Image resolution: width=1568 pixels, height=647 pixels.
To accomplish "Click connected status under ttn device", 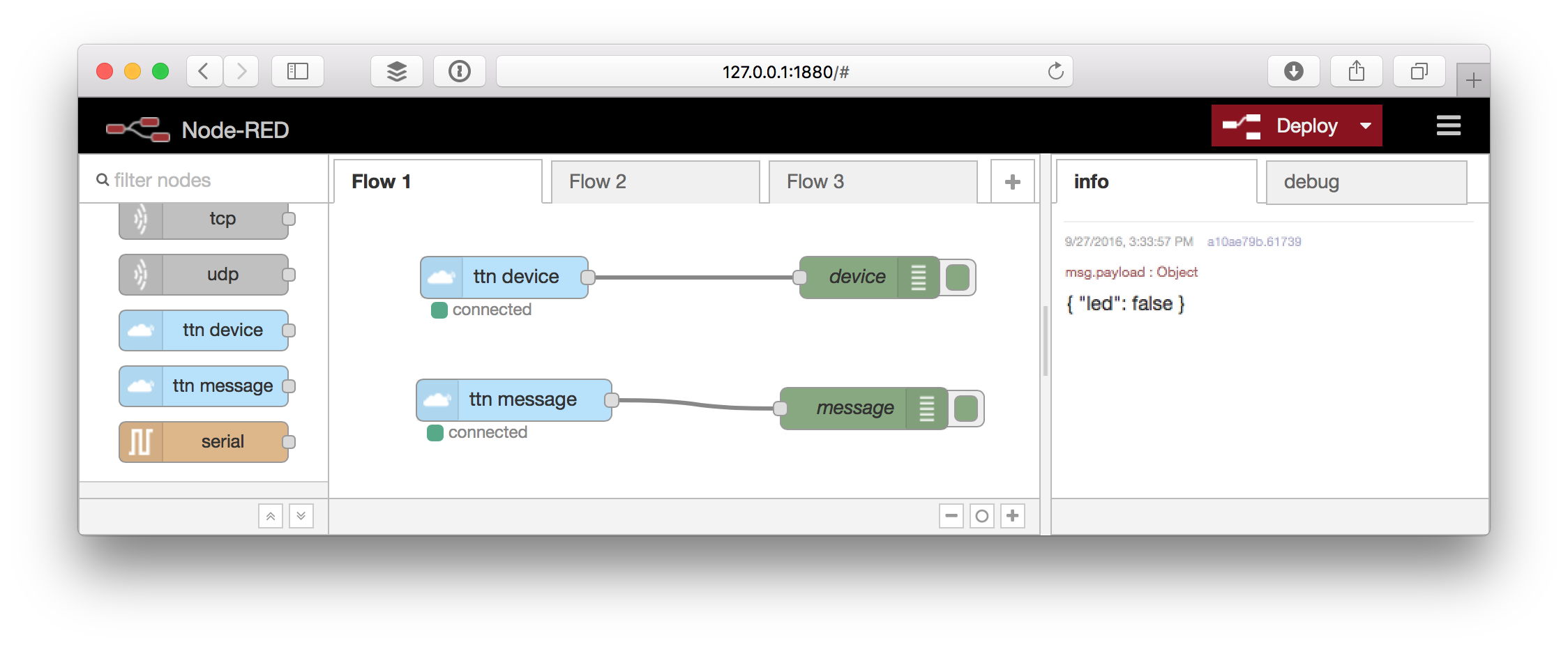I will [481, 310].
